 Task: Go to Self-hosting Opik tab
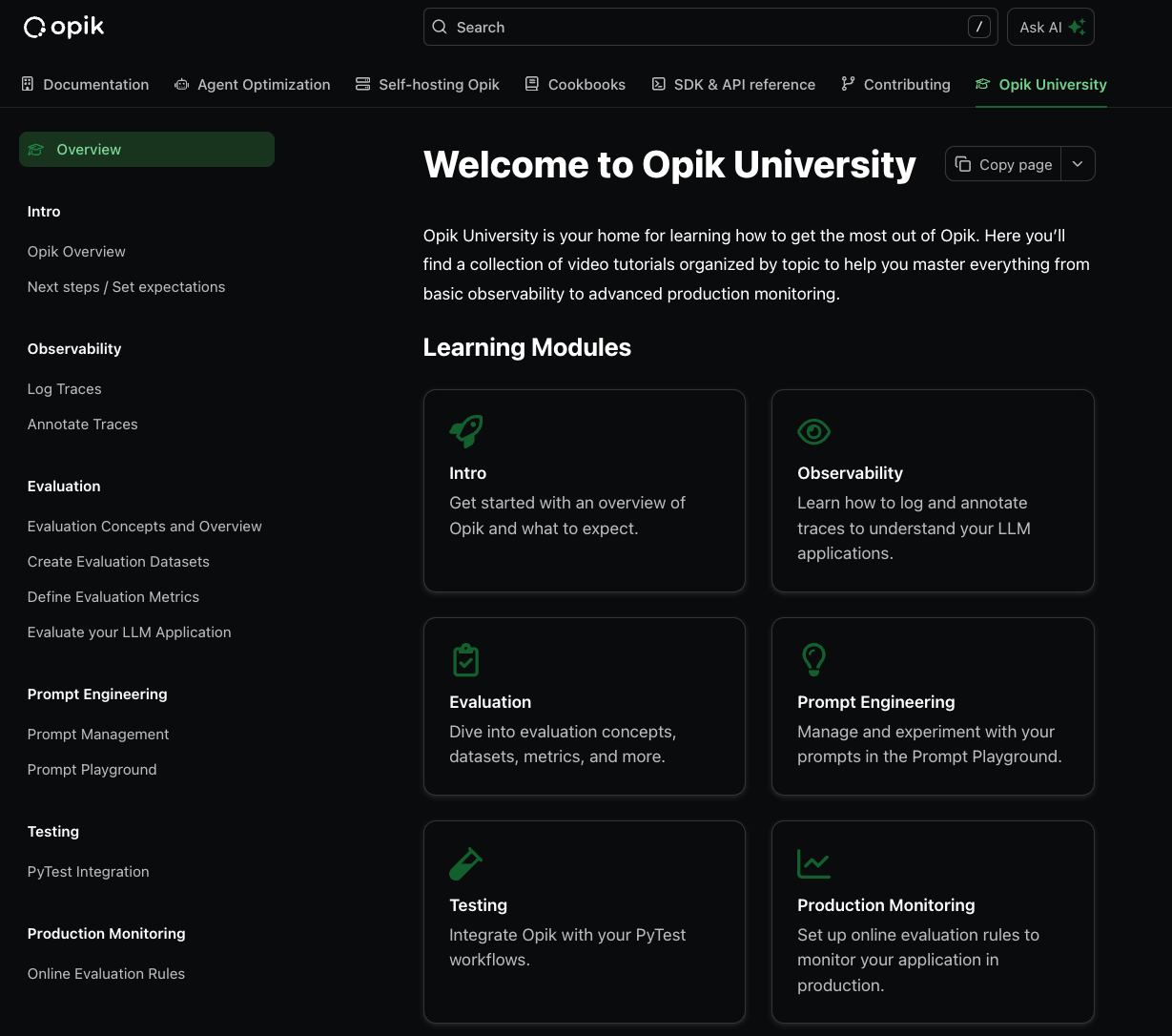click(427, 84)
